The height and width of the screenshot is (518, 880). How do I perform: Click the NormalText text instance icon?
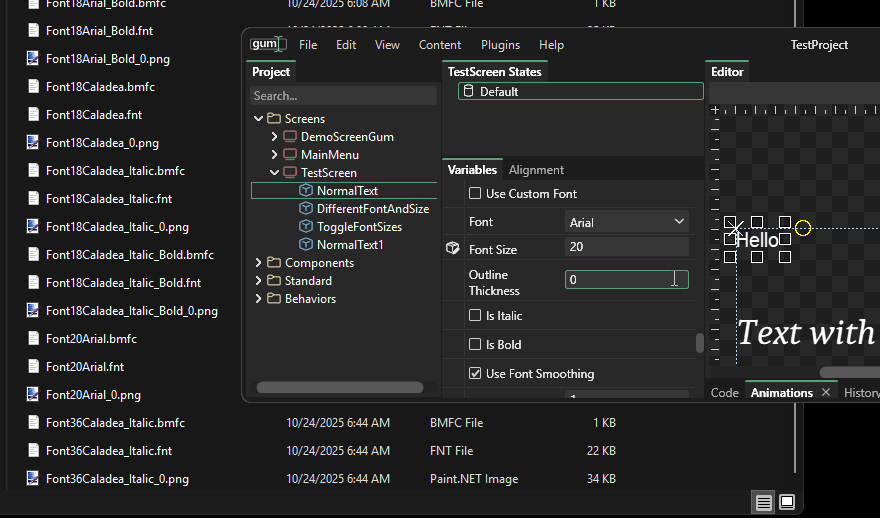tap(306, 191)
